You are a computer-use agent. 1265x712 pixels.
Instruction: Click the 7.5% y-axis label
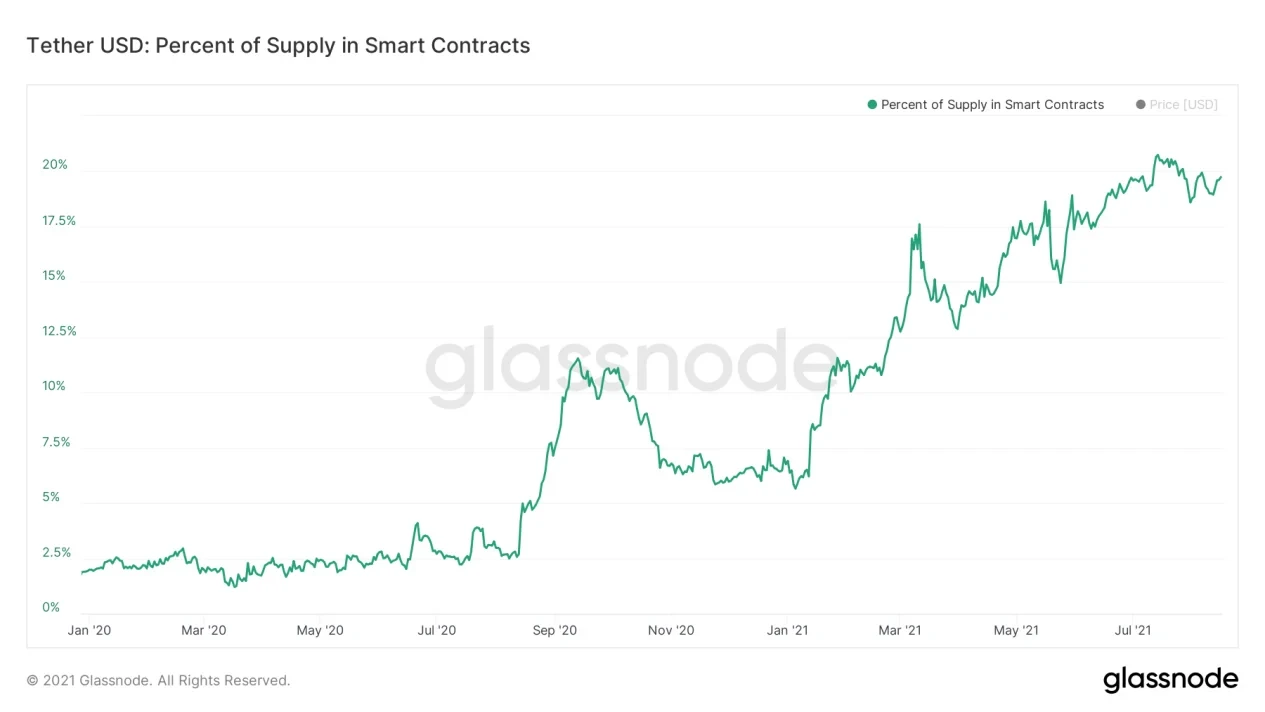[55, 442]
